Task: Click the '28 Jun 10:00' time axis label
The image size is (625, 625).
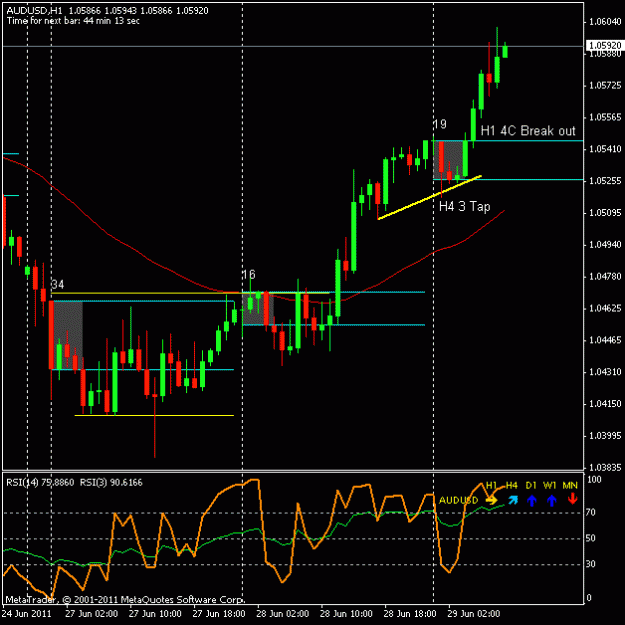Action: click(x=346, y=613)
